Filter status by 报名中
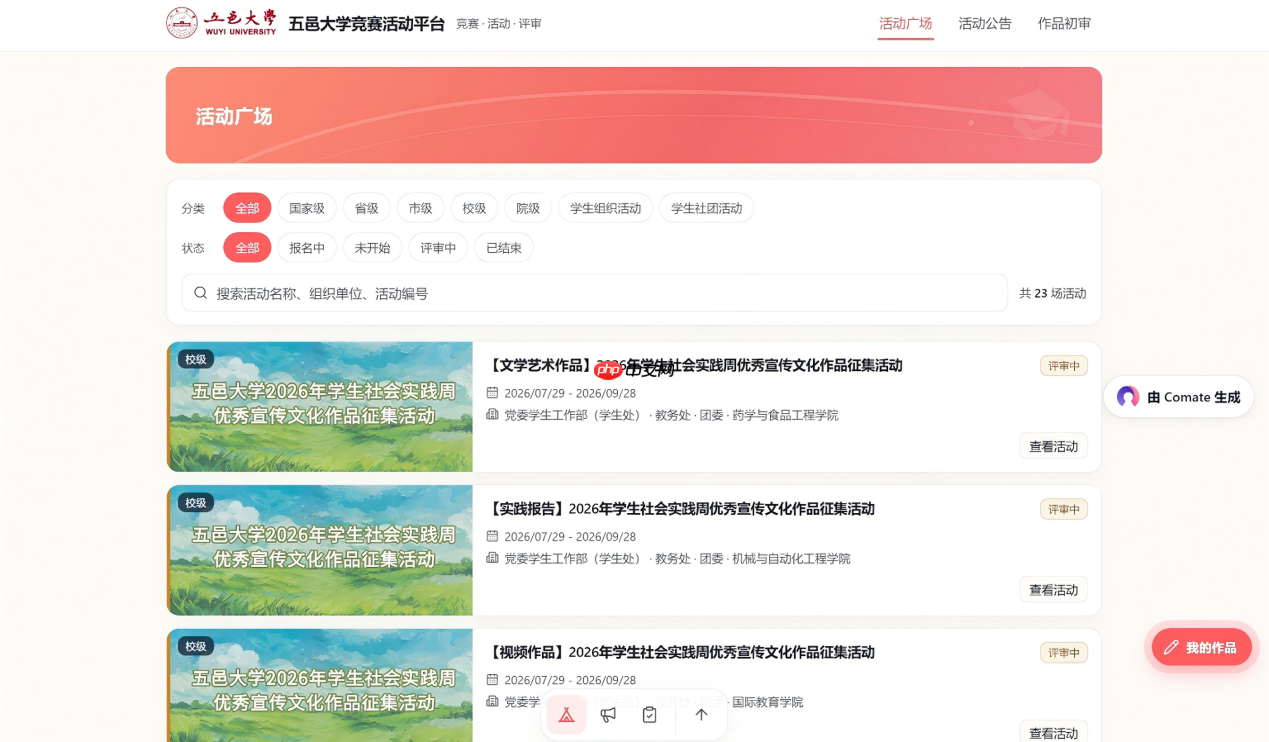1269x742 pixels. [x=307, y=247]
